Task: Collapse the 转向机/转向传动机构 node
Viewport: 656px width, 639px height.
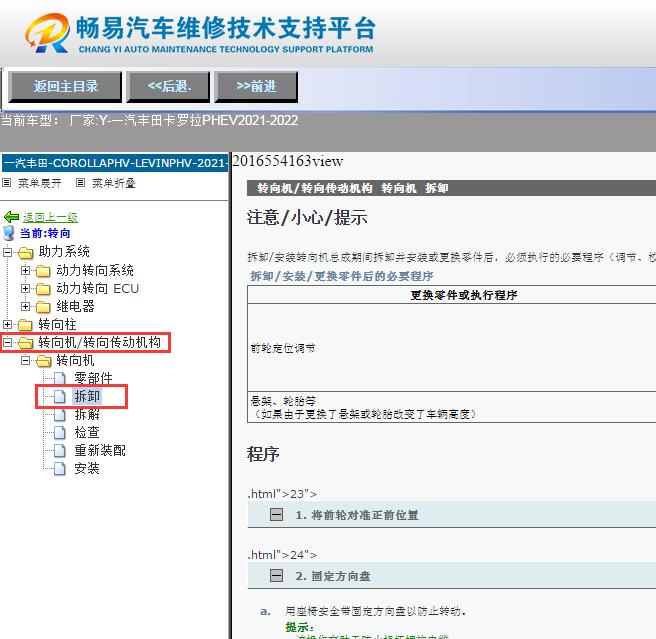Action: pyautogui.click(x=8, y=342)
